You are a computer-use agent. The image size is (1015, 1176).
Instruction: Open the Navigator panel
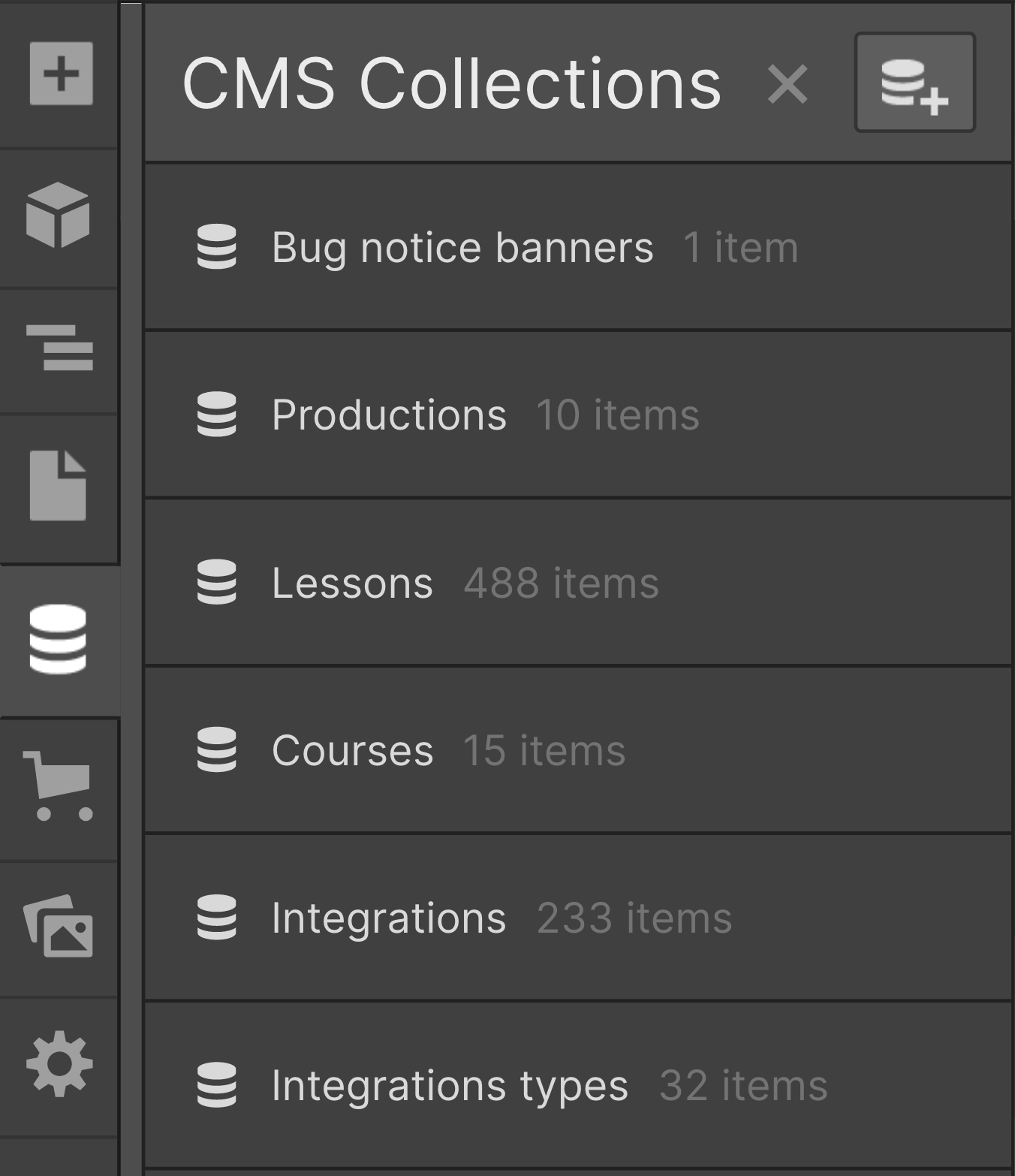tap(59, 348)
